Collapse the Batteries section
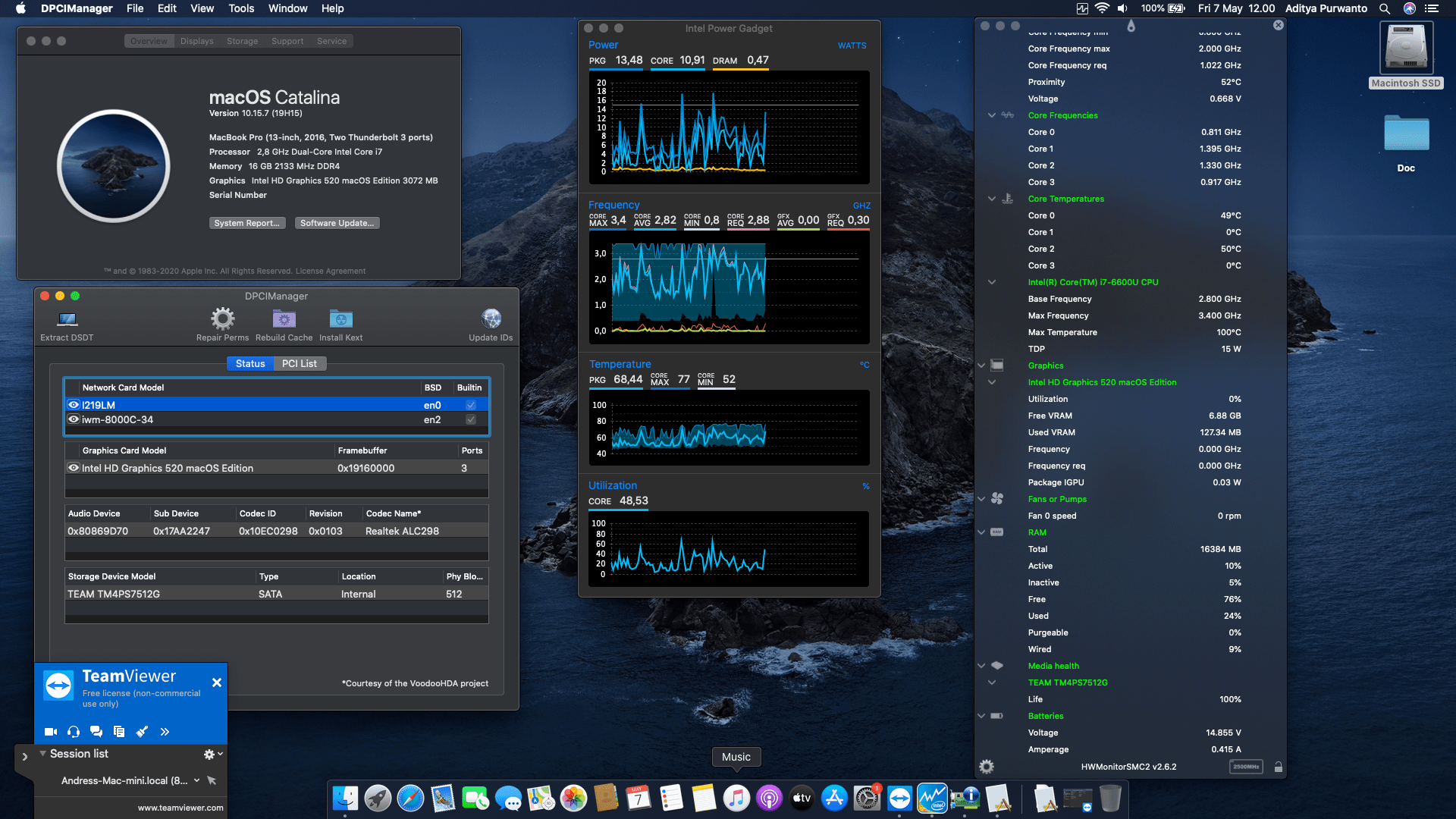Viewport: 1456px width, 819px height. [x=981, y=716]
